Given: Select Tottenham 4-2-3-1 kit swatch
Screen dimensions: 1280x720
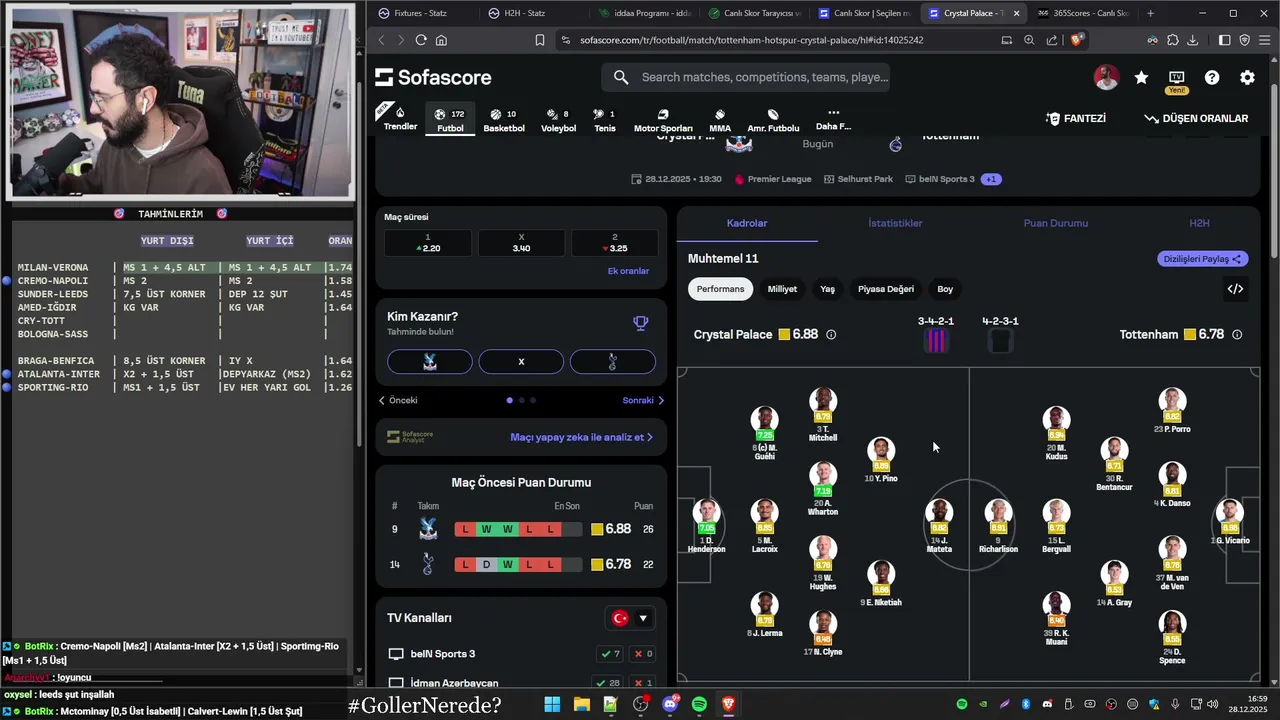Looking at the screenshot, I should tap(1000, 341).
